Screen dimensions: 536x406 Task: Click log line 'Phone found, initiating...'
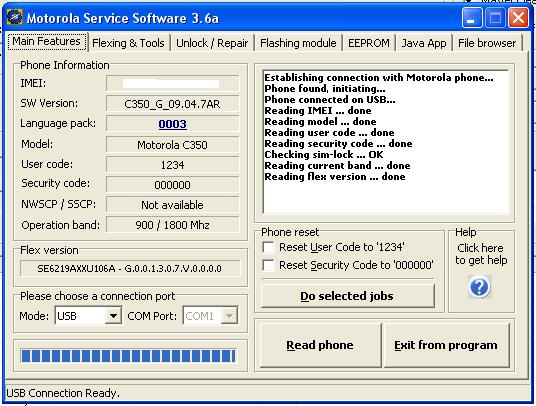tap(325, 89)
